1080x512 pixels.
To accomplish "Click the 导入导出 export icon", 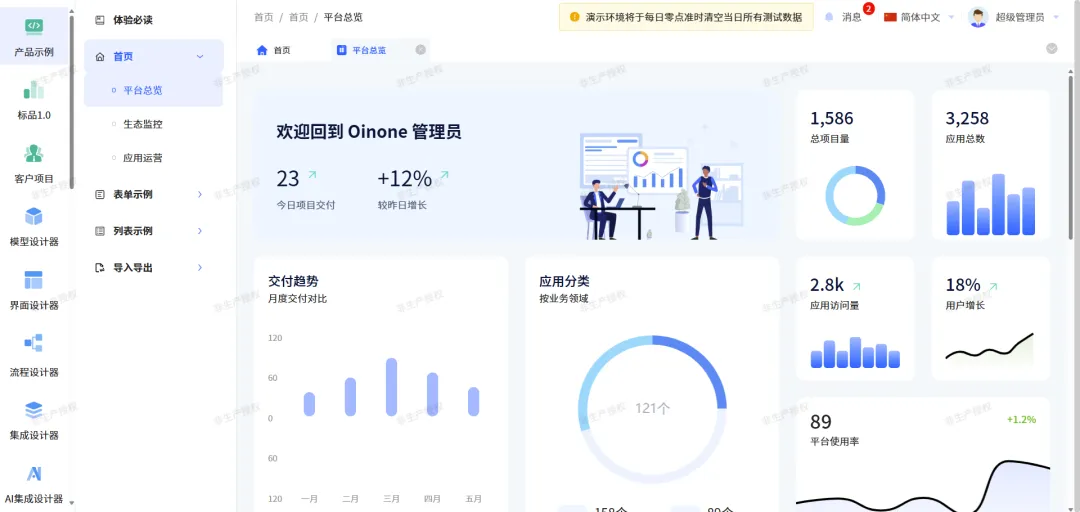I will tap(100, 267).
